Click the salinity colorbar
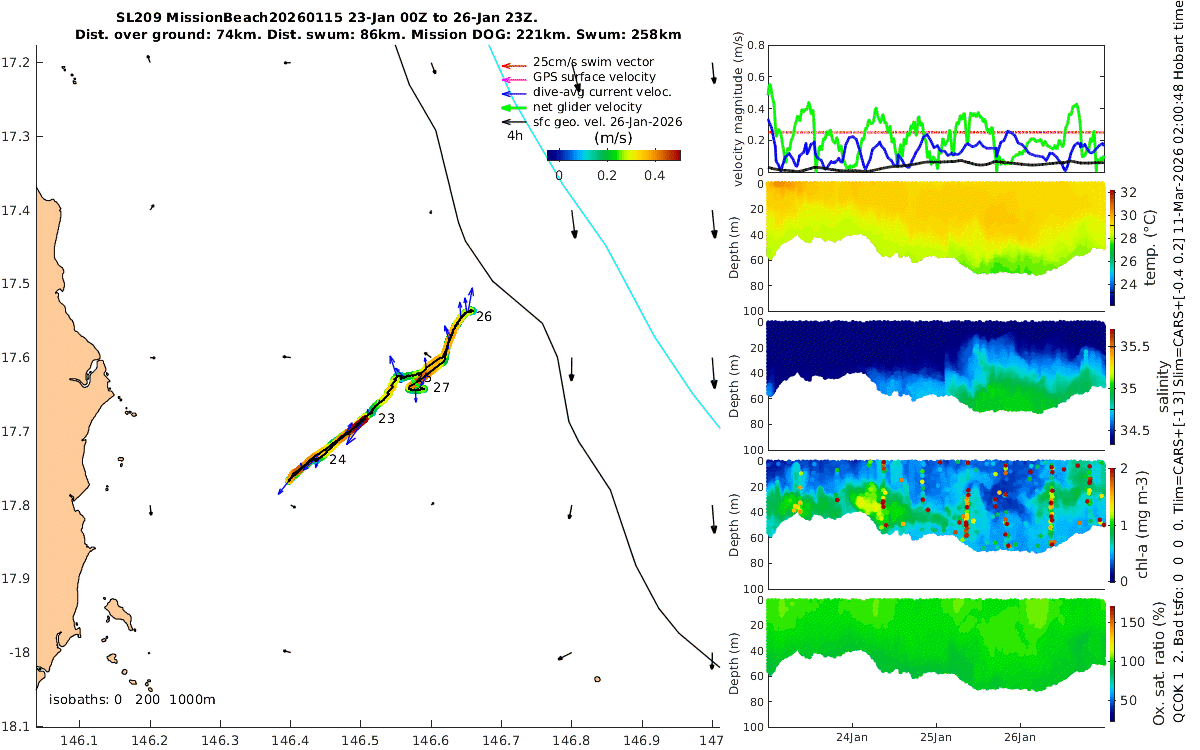1200x750 pixels. (1113, 385)
